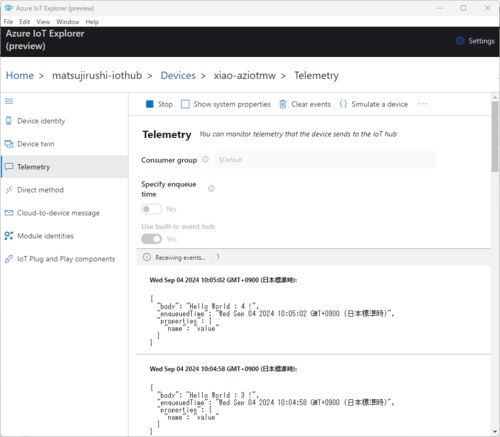The height and width of the screenshot is (437, 500).
Task: Select Direct method in navigation
Action: 40,190
